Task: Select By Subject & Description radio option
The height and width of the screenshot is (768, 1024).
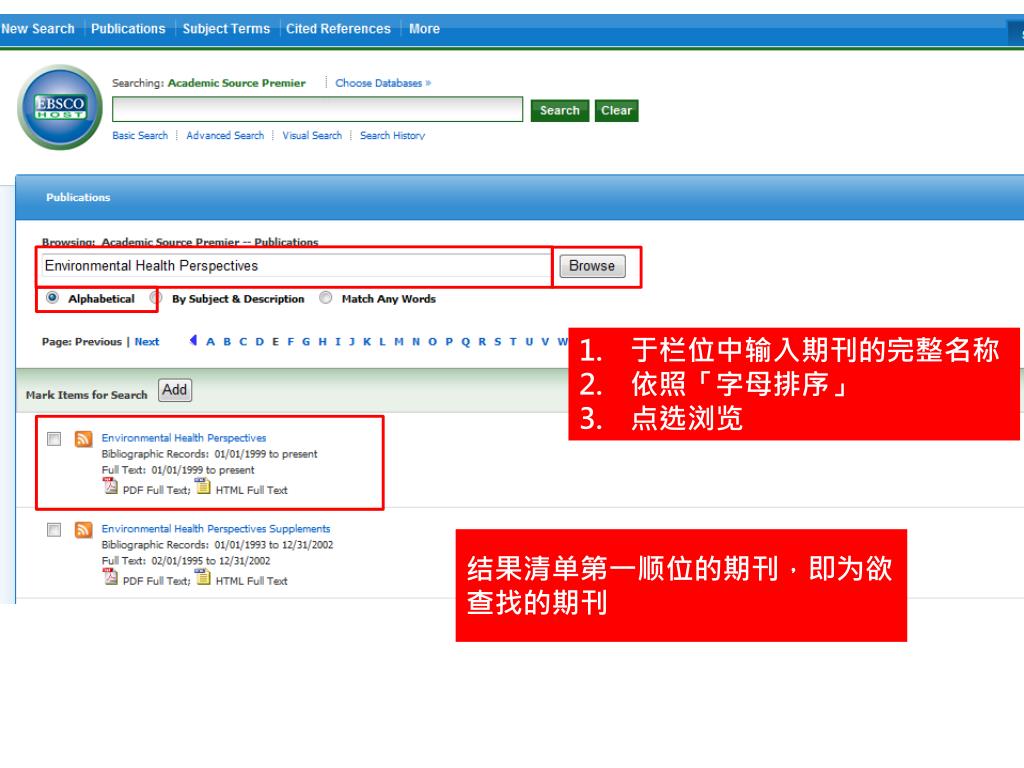Action: (x=155, y=298)
